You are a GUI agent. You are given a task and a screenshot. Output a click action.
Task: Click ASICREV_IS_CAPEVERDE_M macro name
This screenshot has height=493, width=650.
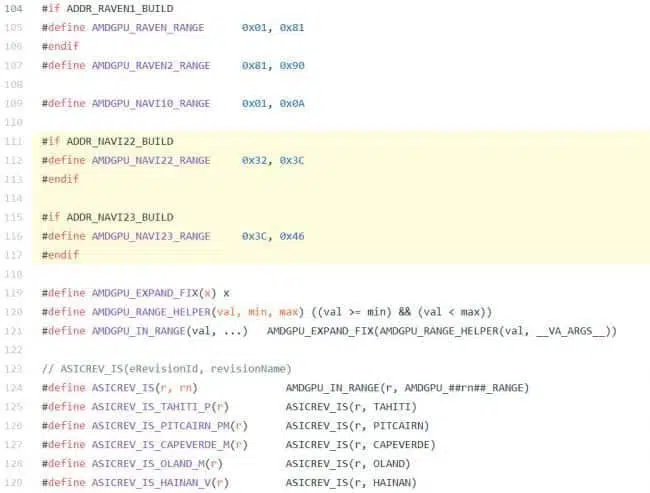click(160, 444)
